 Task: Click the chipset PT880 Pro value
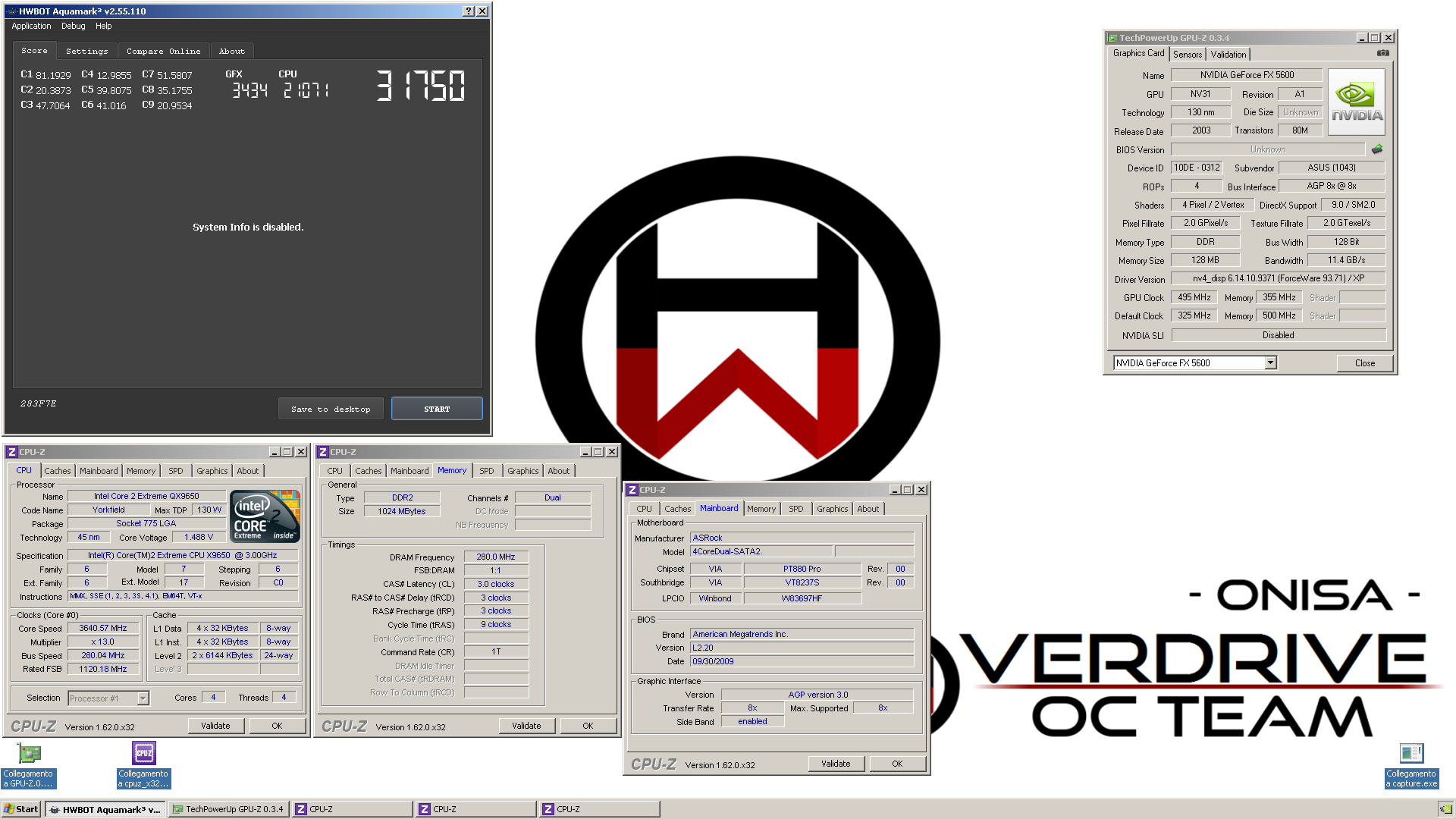802,570
